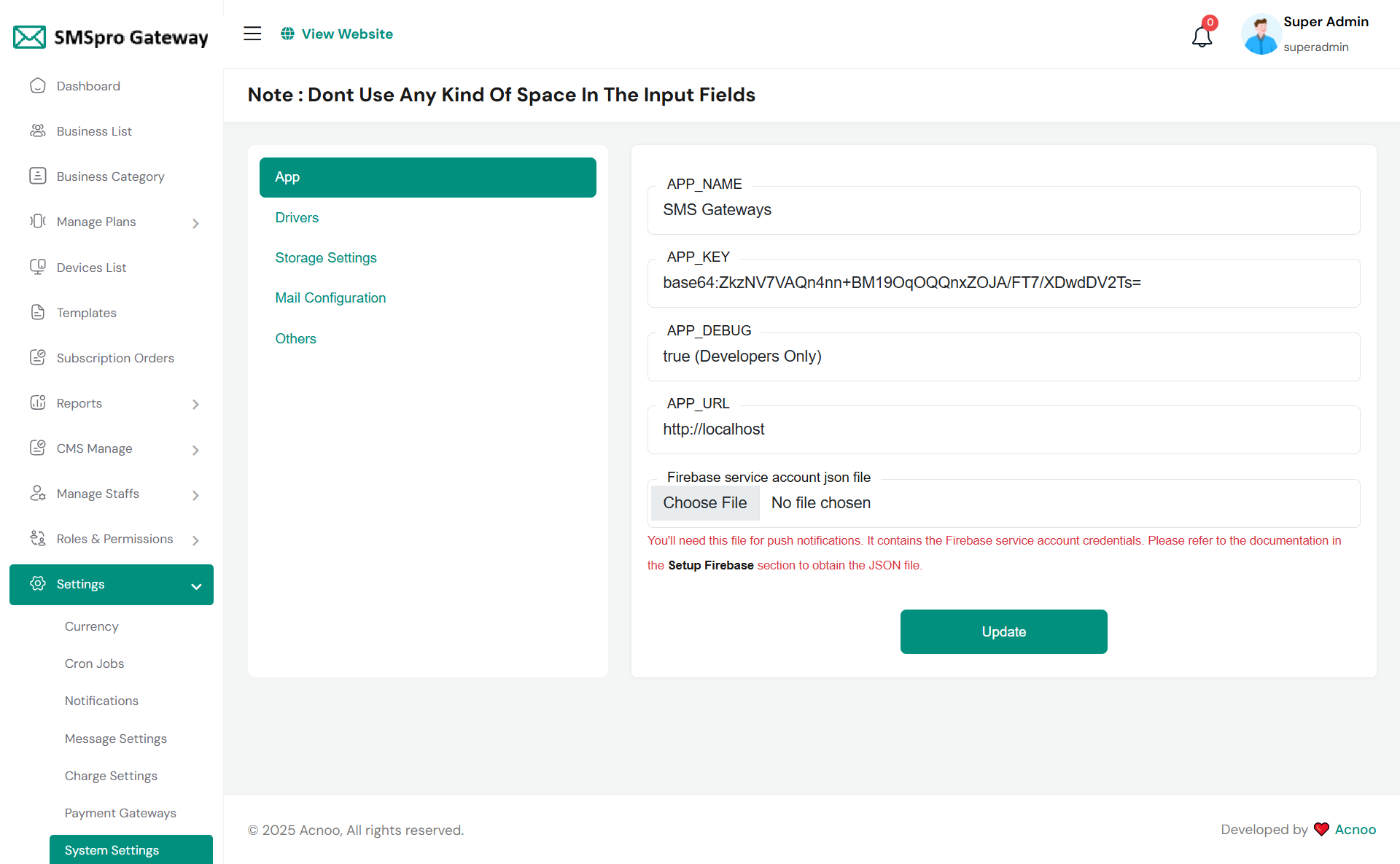This screenshot has height=864, width=1400.
Task: Click the Choose File button
Action: [704, 503]
